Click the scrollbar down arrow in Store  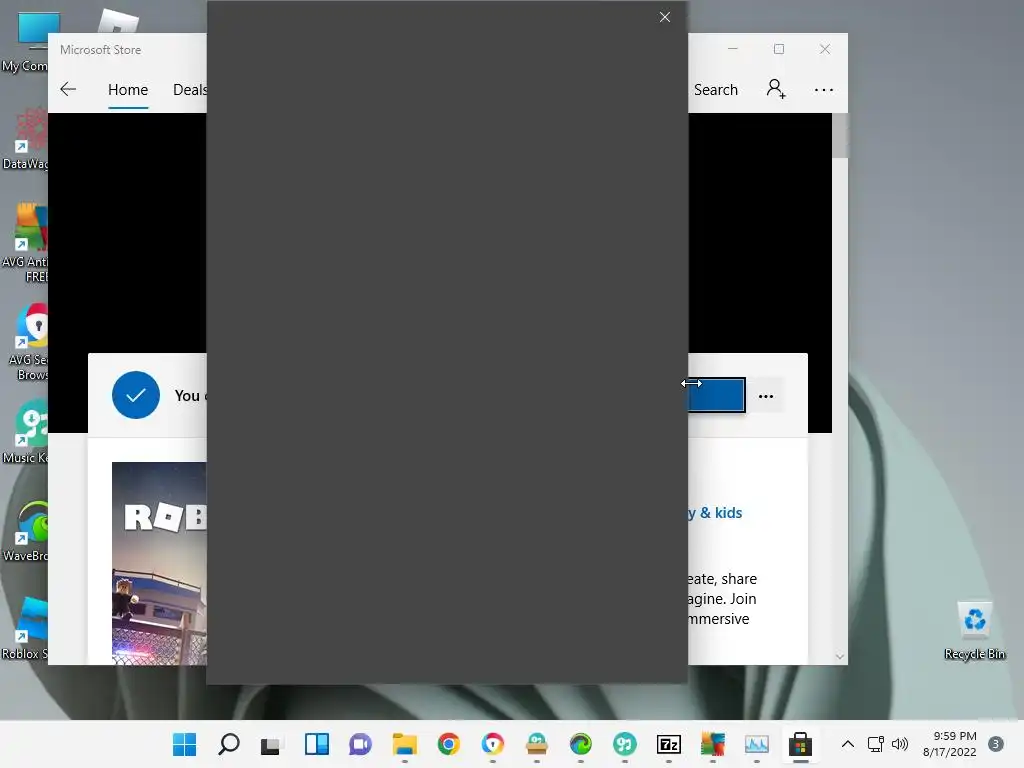[840, 656]
